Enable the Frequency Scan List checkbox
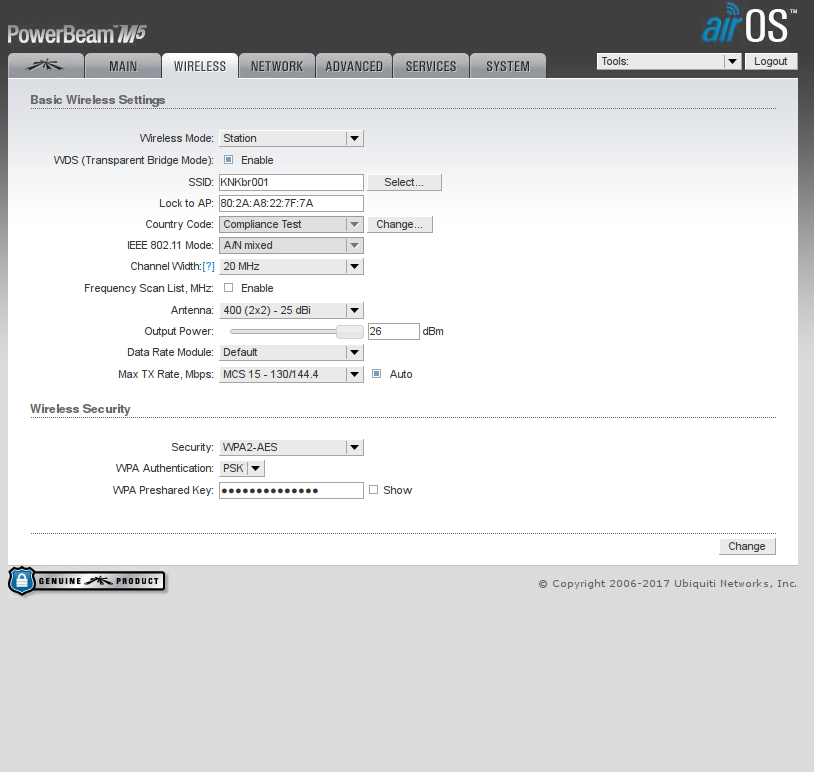814x772 pixels. click(x=228, y=288)
